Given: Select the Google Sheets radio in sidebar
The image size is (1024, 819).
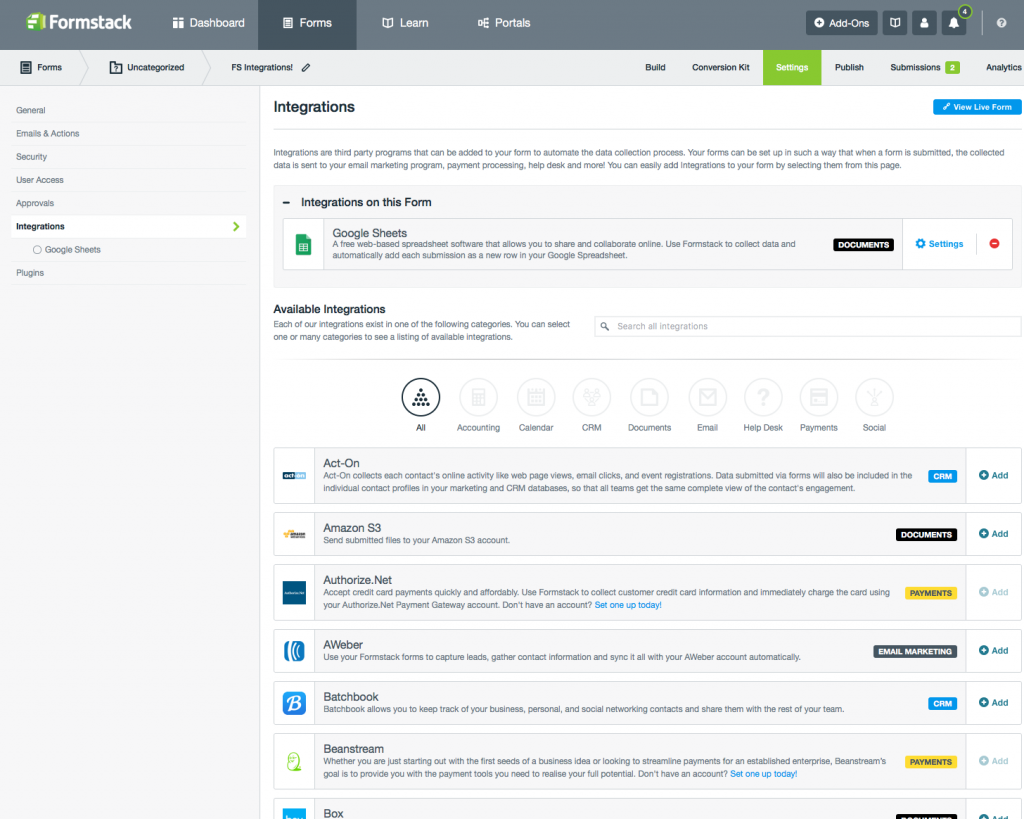Looking at the screenshot, I should pos(37,249).
